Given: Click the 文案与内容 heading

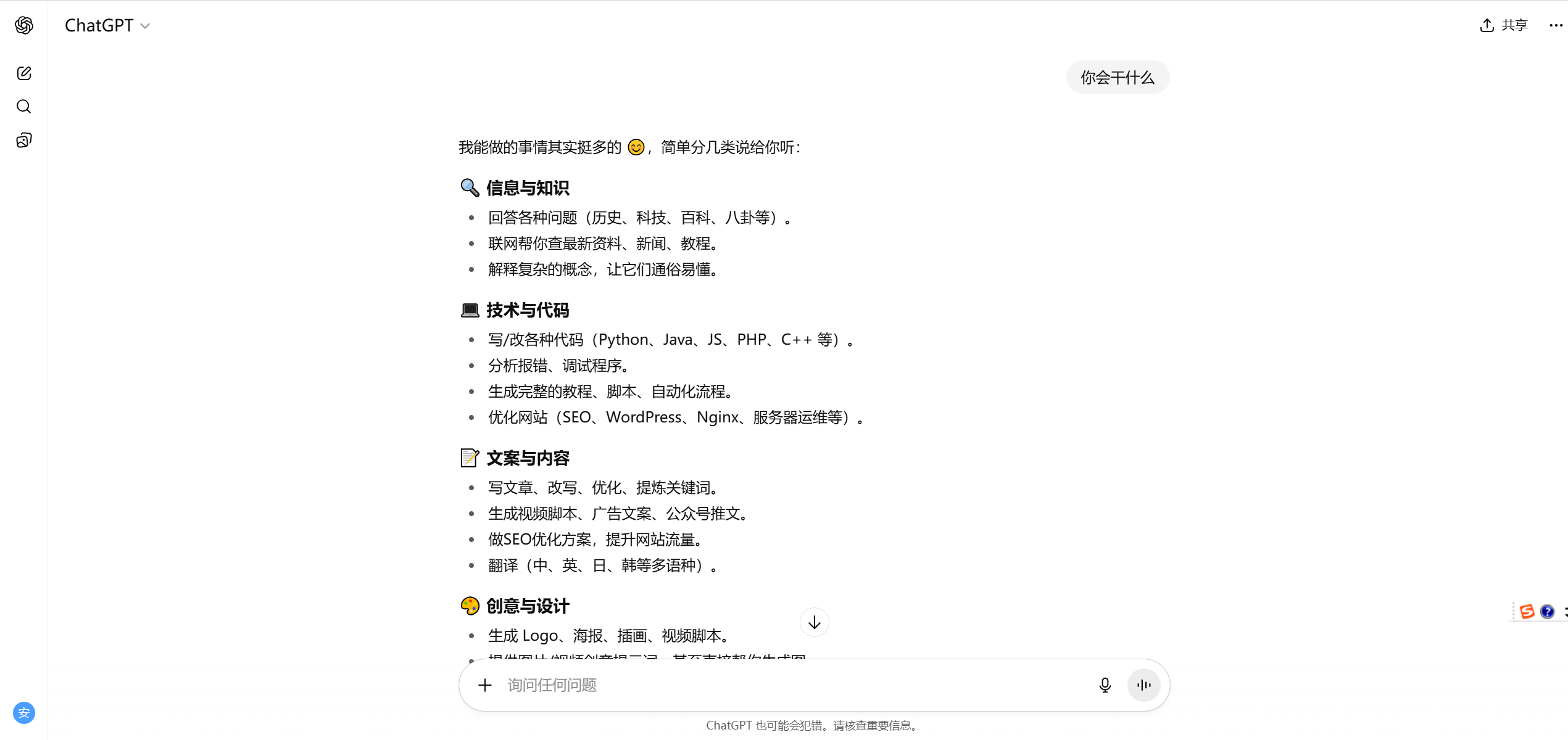Looking at the screenshot, I should (x=528, y=458).
